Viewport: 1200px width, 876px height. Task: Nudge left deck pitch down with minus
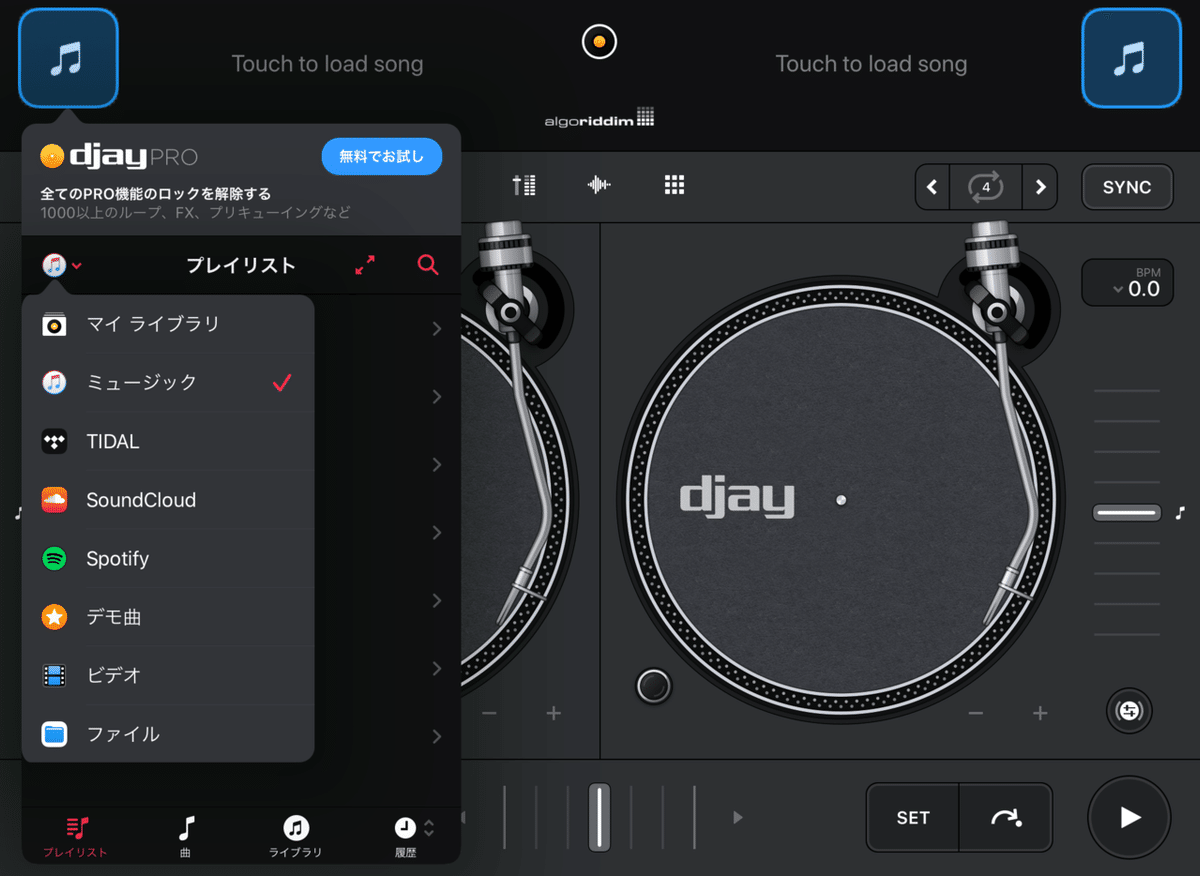[490, 713]
